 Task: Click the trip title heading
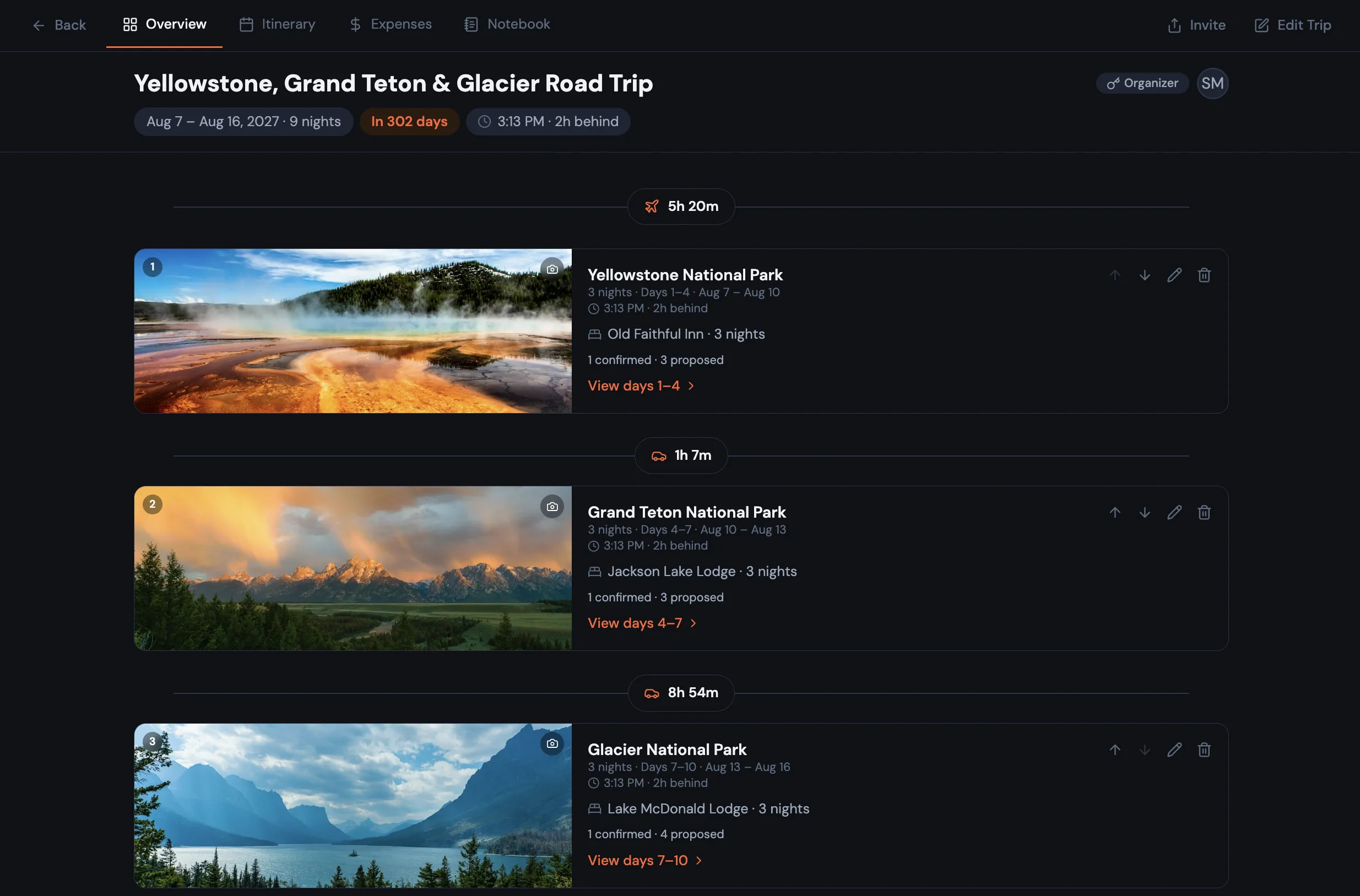coord(393,83)
